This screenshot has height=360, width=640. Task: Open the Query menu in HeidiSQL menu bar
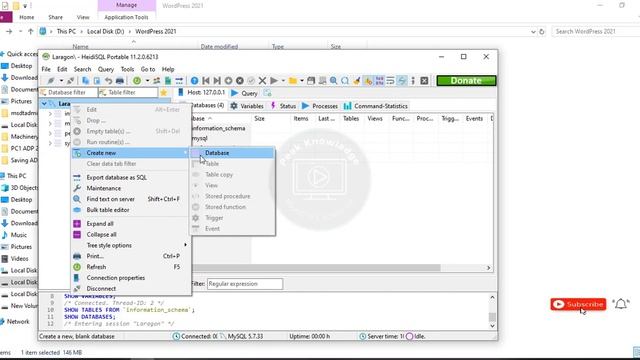pyautogui.click(x=106, y=69)
